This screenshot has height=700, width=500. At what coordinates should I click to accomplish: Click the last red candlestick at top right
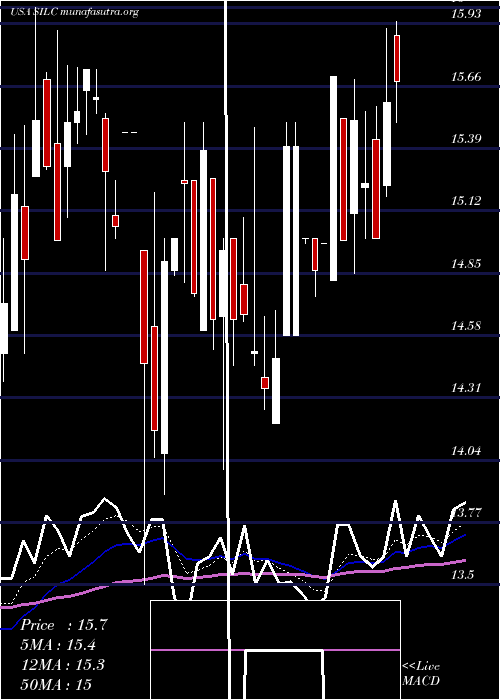coord(396,58)
